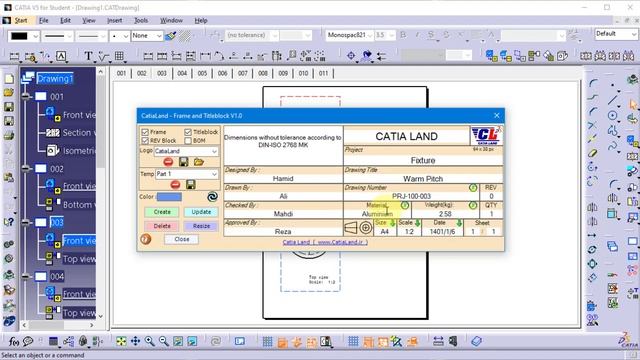The image size is (640, 360).
Task: Select the Text tool T icon
Action: pyautogui.click(x=88, y=56)
